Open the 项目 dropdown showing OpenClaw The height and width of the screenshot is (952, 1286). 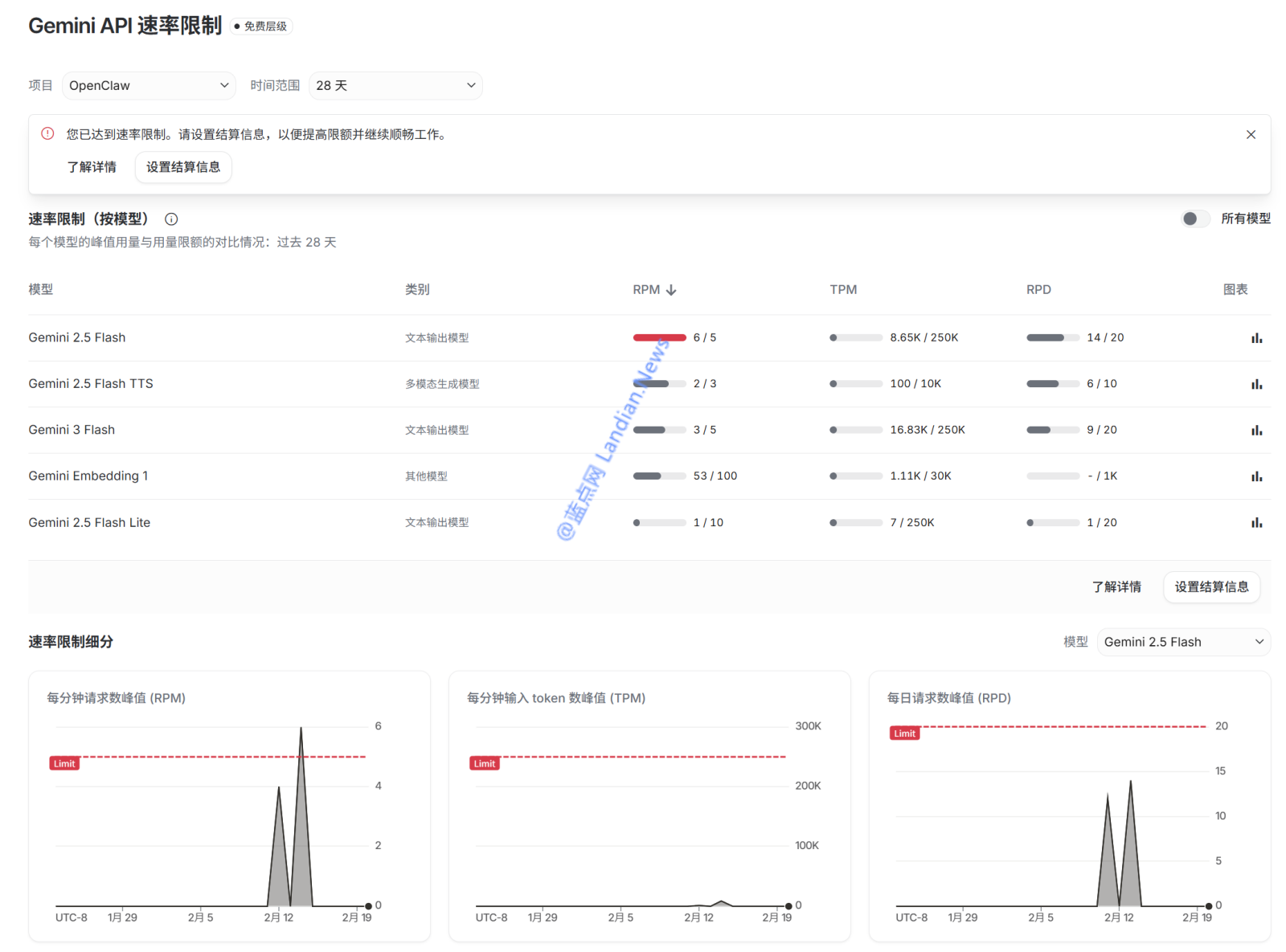149,85
